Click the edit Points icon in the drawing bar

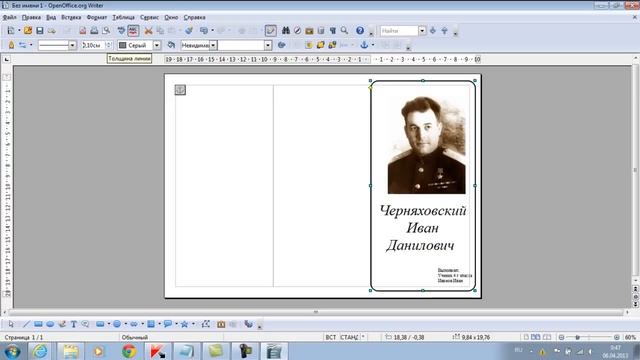206,324
